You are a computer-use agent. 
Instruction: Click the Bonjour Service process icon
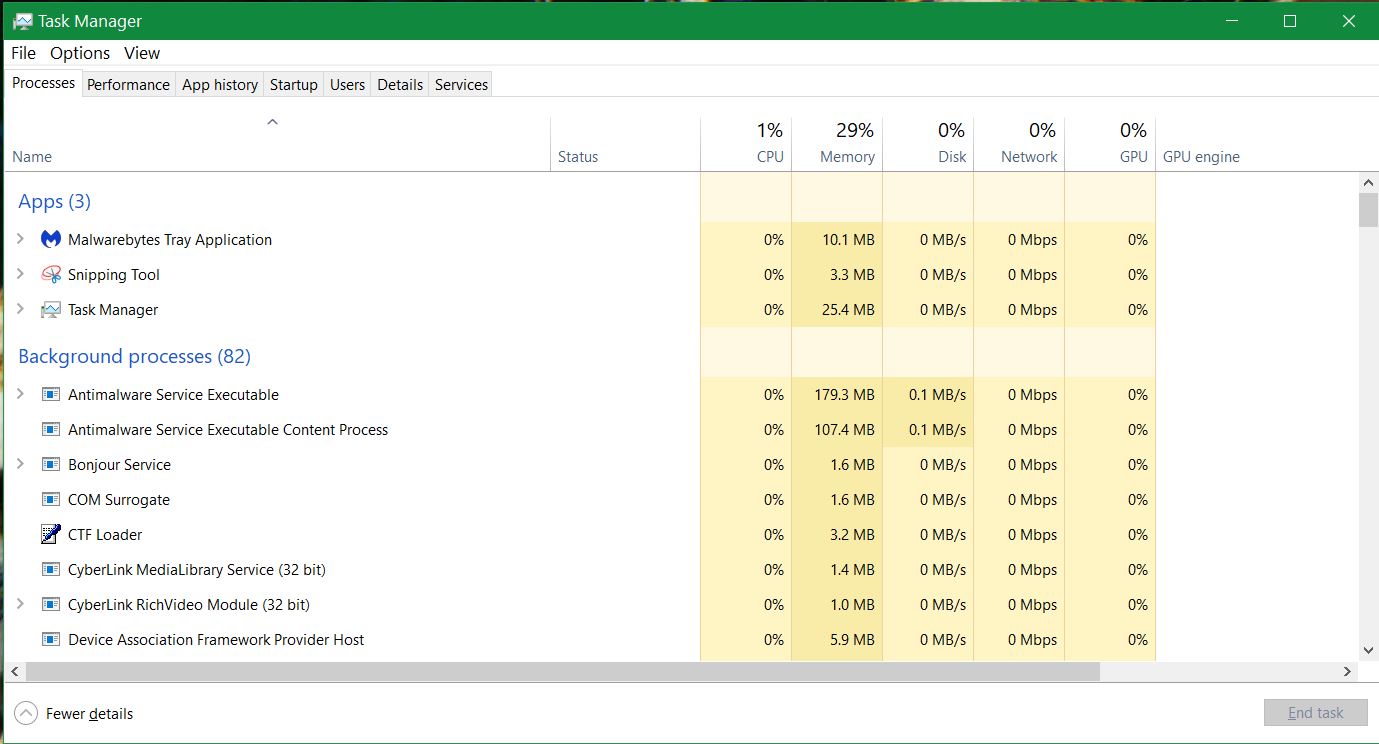click(x=51, y=465)
